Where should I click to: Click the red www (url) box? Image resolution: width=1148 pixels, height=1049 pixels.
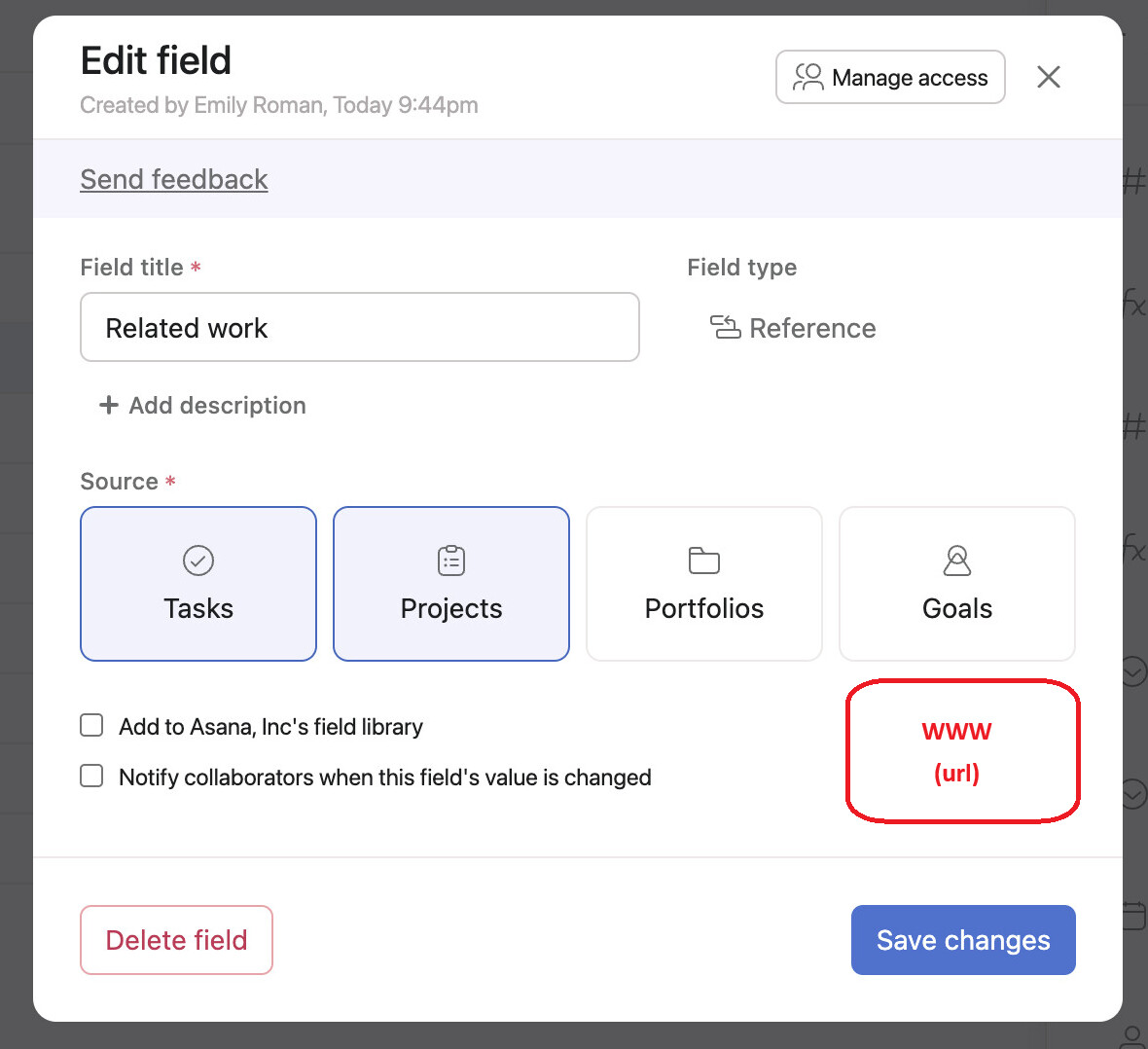[x=962, y=751]
